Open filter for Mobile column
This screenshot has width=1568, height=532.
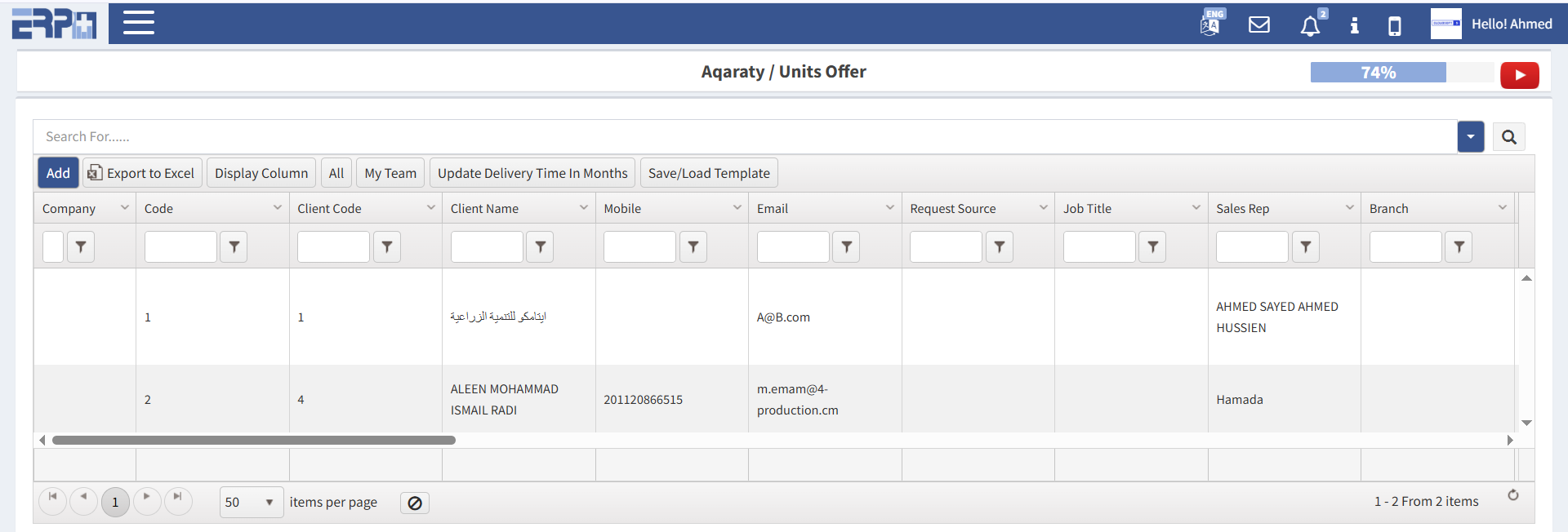point(693,246)
